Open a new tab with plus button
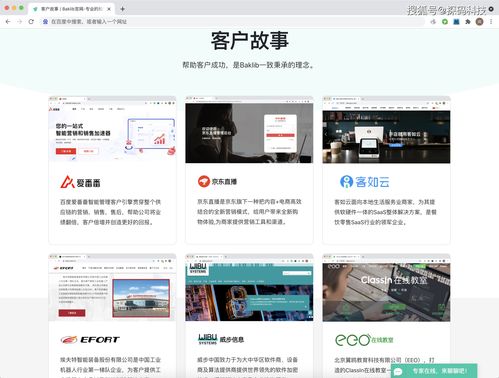The height and width of the screenshot is (378, 499). pyautogui.click(x=122, y=9)
